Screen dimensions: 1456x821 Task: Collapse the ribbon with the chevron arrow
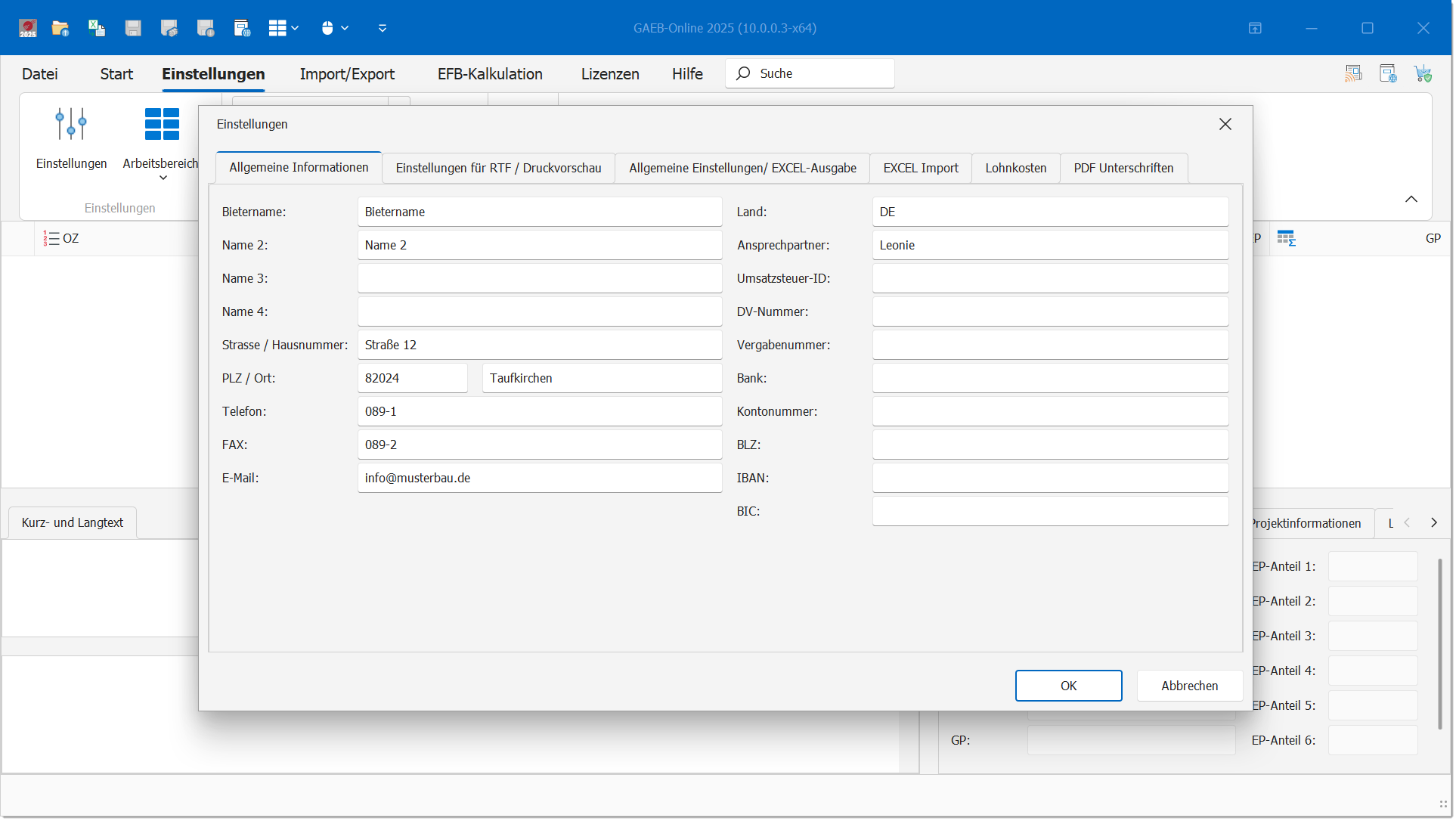point(1411,199)
